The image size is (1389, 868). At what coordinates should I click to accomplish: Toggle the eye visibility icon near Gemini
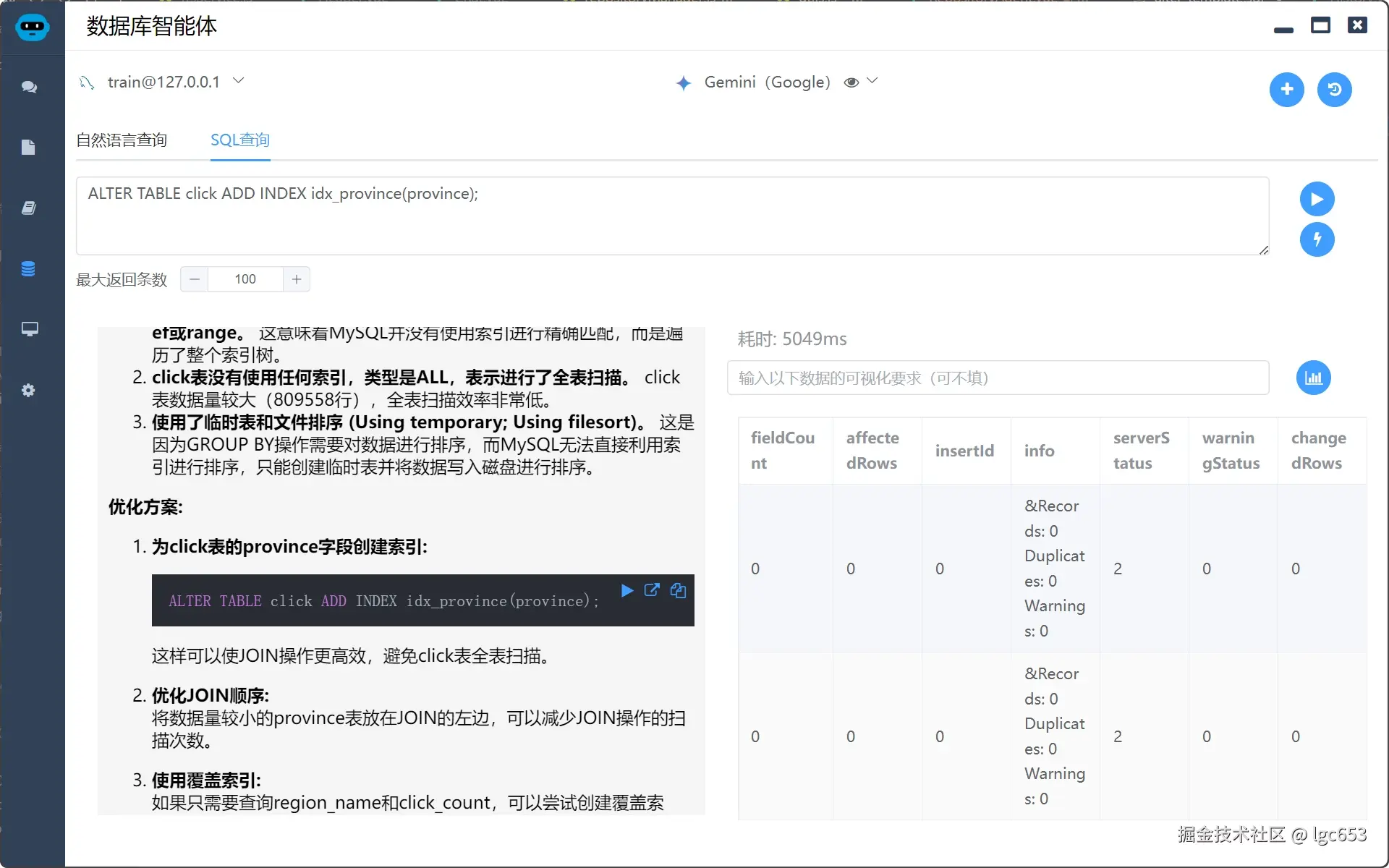pos(851,82)
